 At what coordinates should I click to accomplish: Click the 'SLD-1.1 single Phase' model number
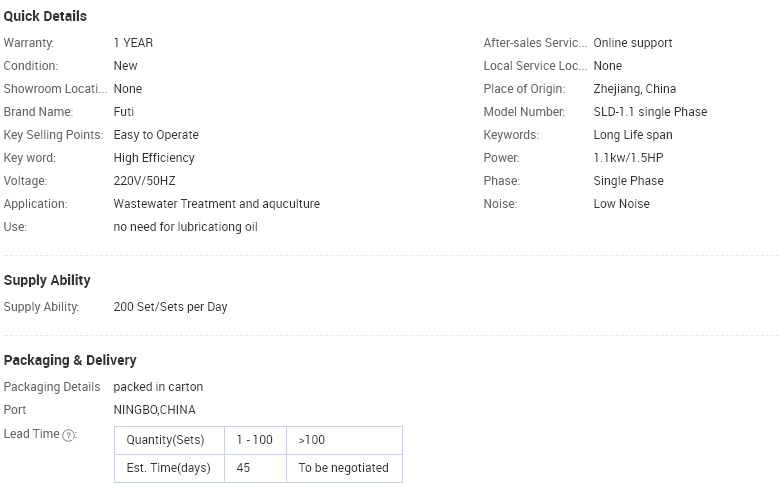[650, 112]
